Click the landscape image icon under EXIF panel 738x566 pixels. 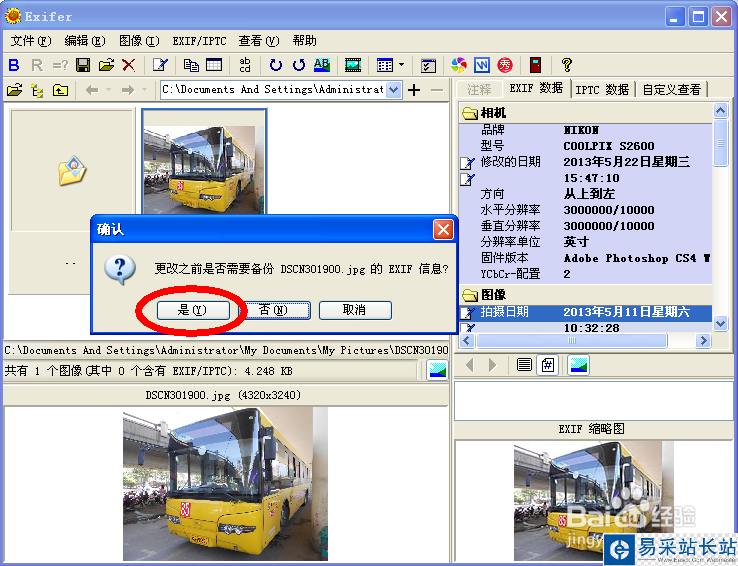pyautogui.click(x=578, y=365)
